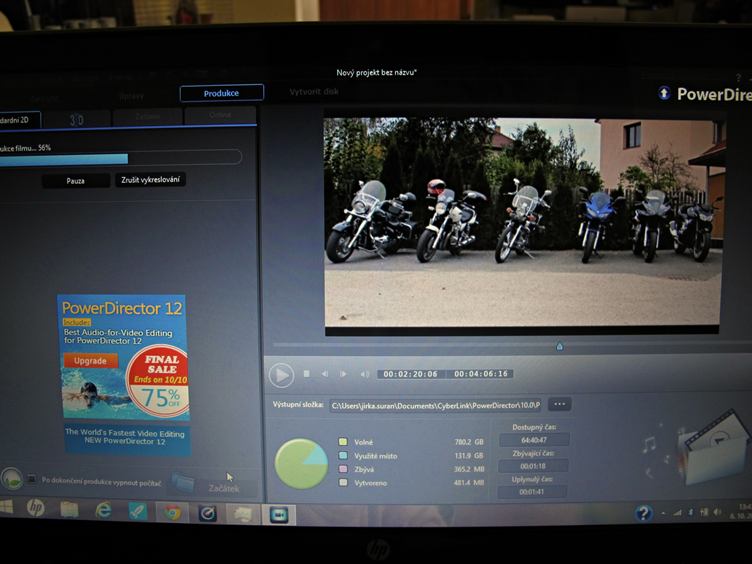
Task: Click the speaker volume icon in player
Action: click(x=364, y=374)
